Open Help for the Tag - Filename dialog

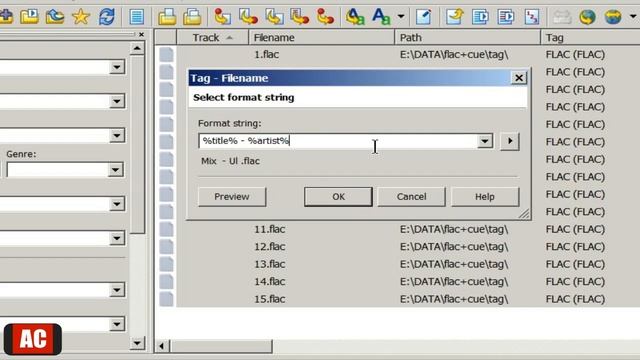click(485, 197)
